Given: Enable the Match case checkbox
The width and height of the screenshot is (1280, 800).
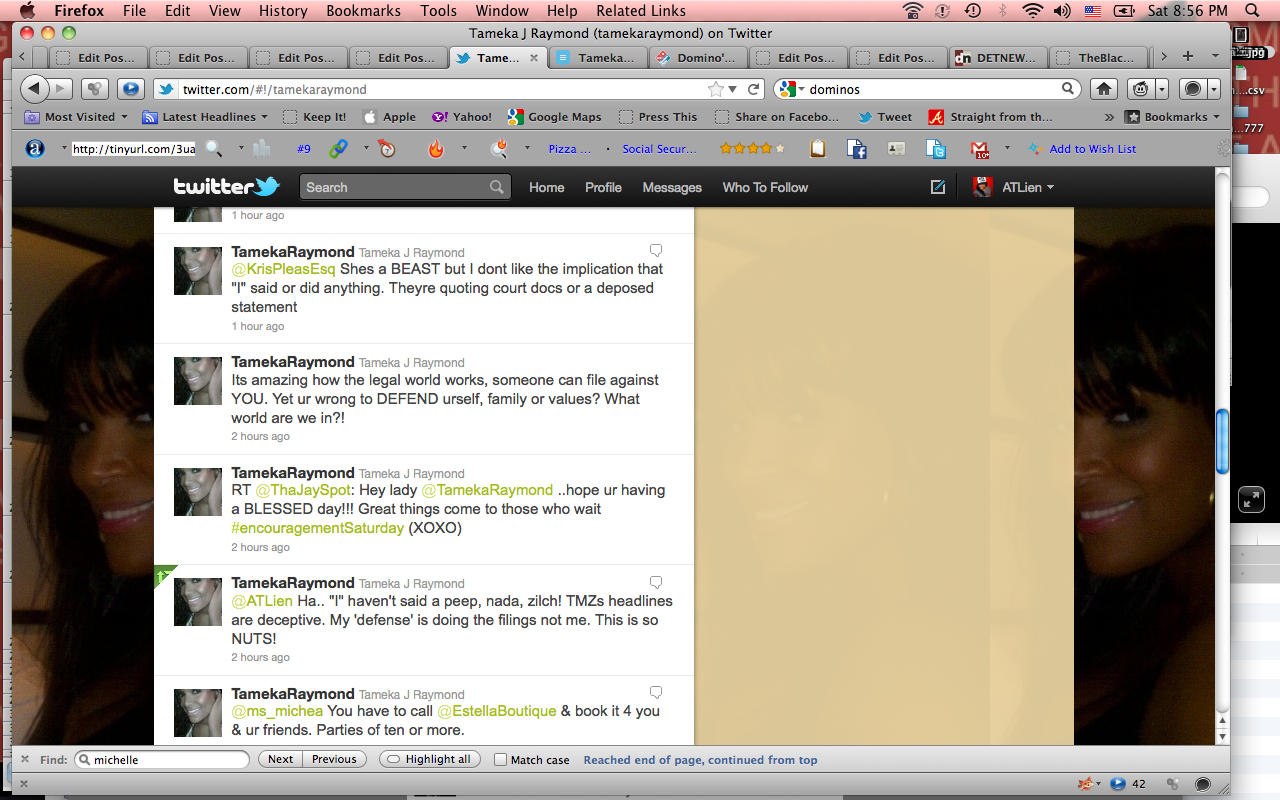Looking at the screenshot, I should click(x=501, y=760).
